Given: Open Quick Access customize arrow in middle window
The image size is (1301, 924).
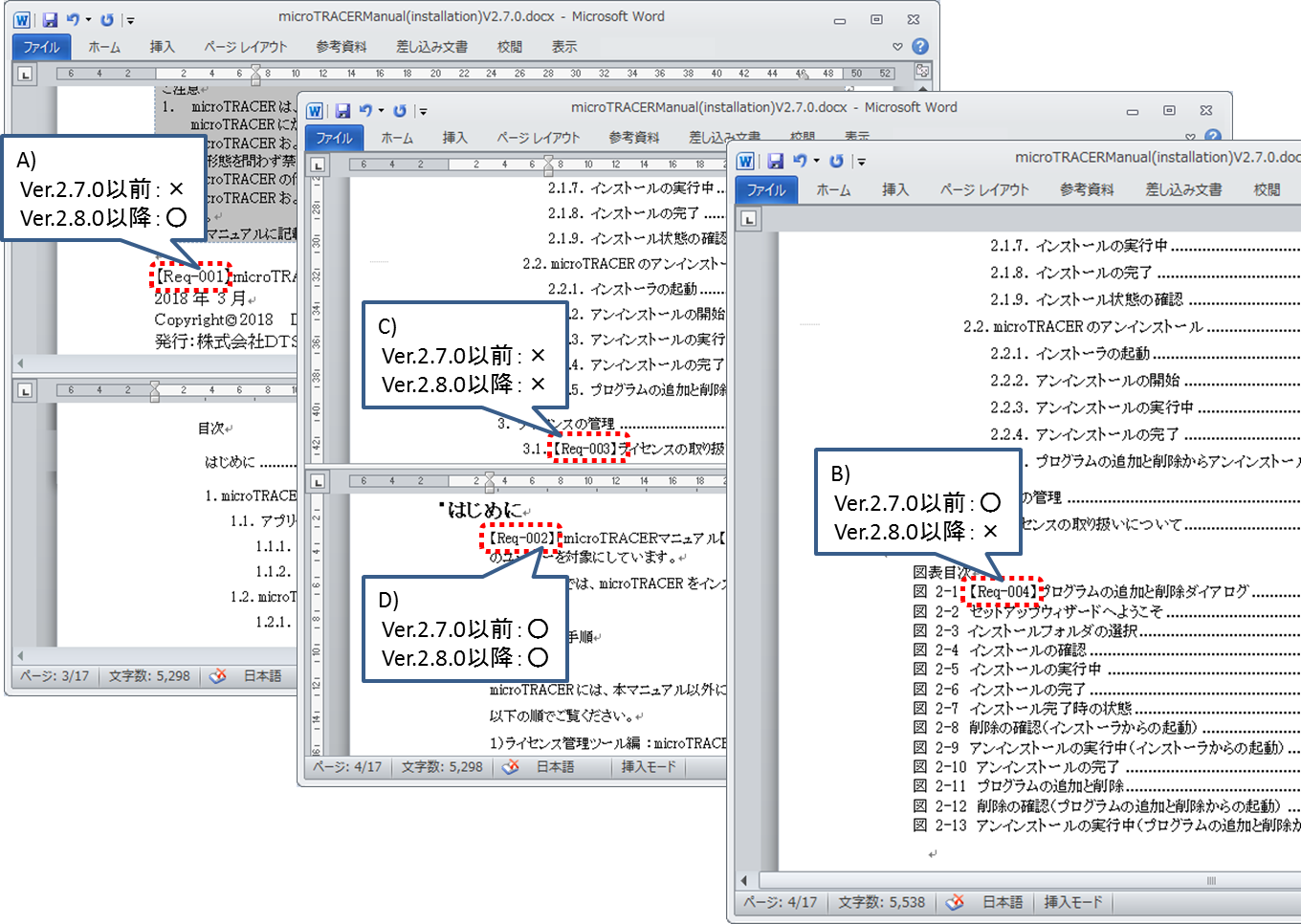Looking at the screenshot, I should coord(423,112).
